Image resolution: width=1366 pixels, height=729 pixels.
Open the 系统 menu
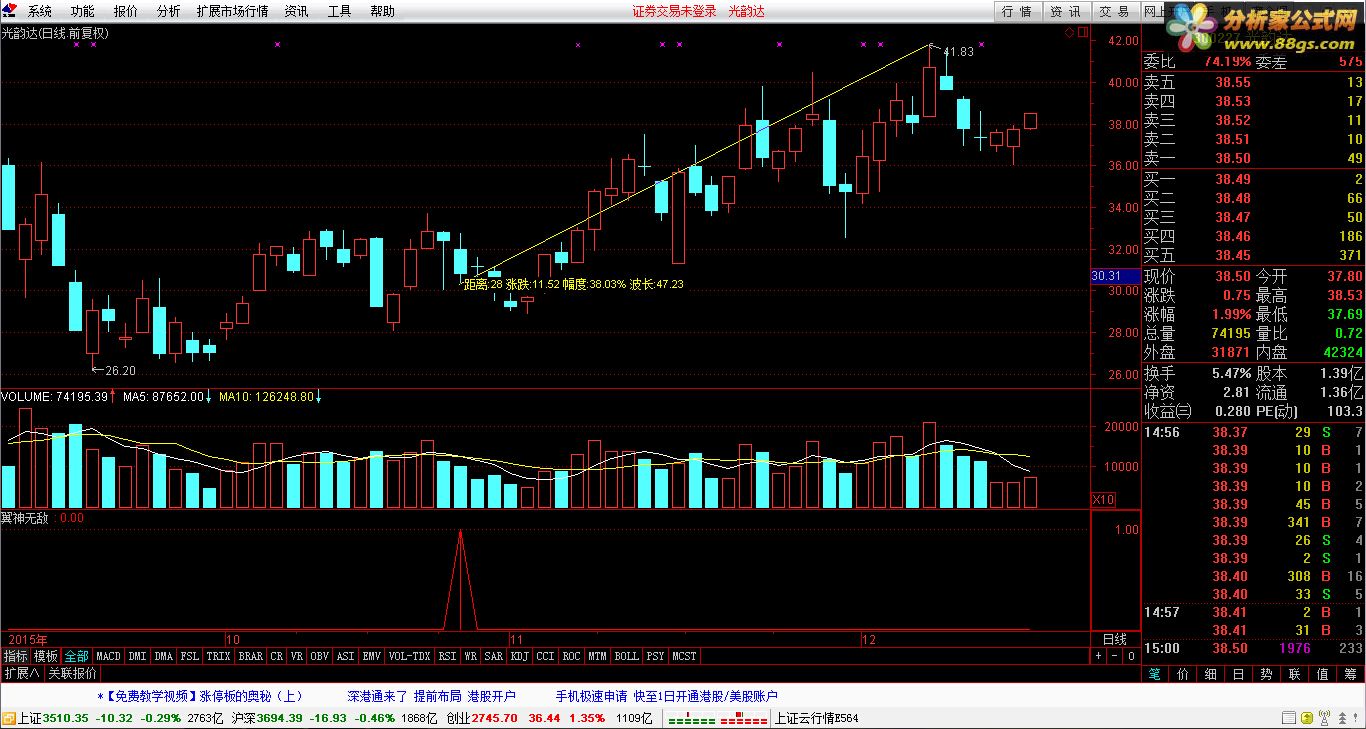[40, 11]
